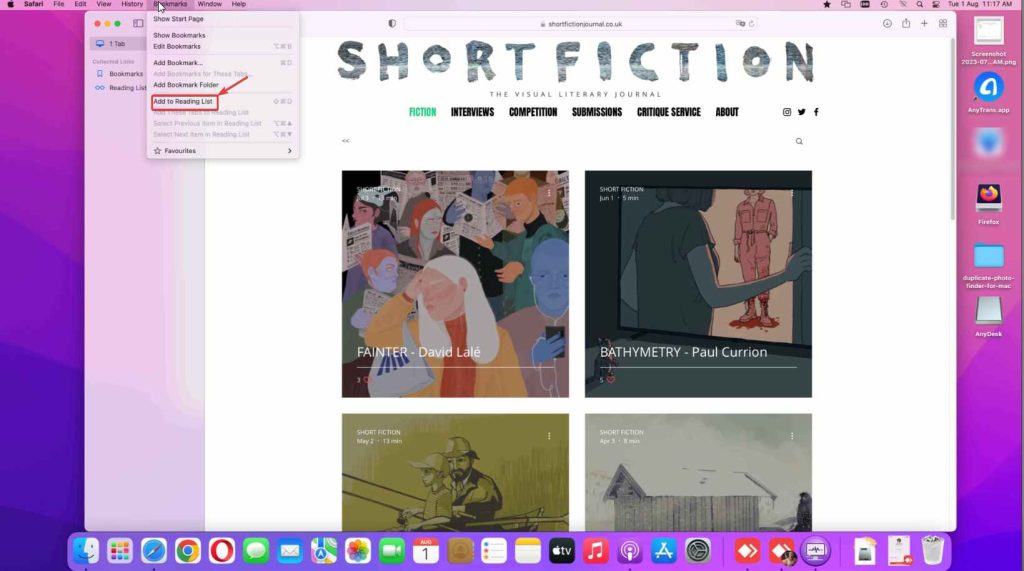Viewport: 1024px width, 571px height.
Task: Click the website search magnifier icon
Action: [799, 141]
